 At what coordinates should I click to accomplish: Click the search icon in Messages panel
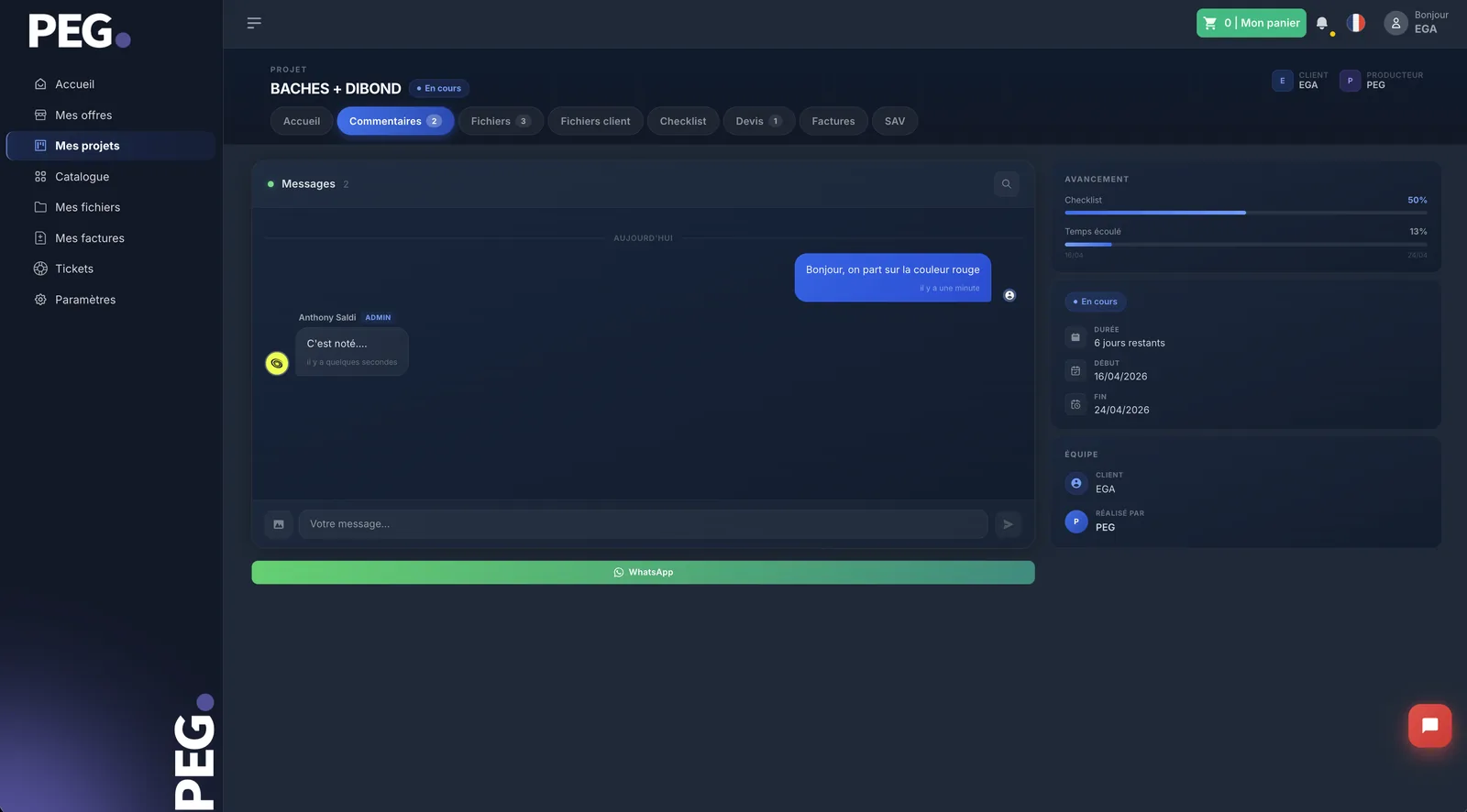coord(1006,184)
